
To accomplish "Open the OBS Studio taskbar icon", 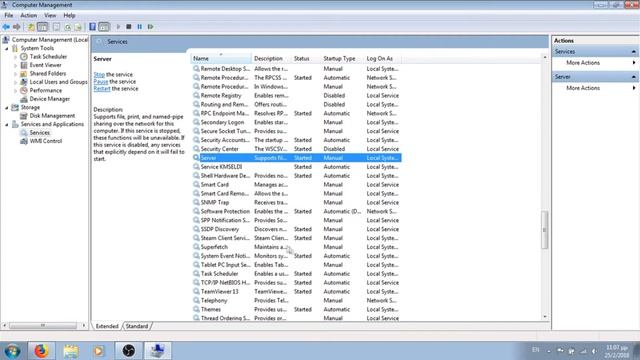I will click(x=129, y=351).
